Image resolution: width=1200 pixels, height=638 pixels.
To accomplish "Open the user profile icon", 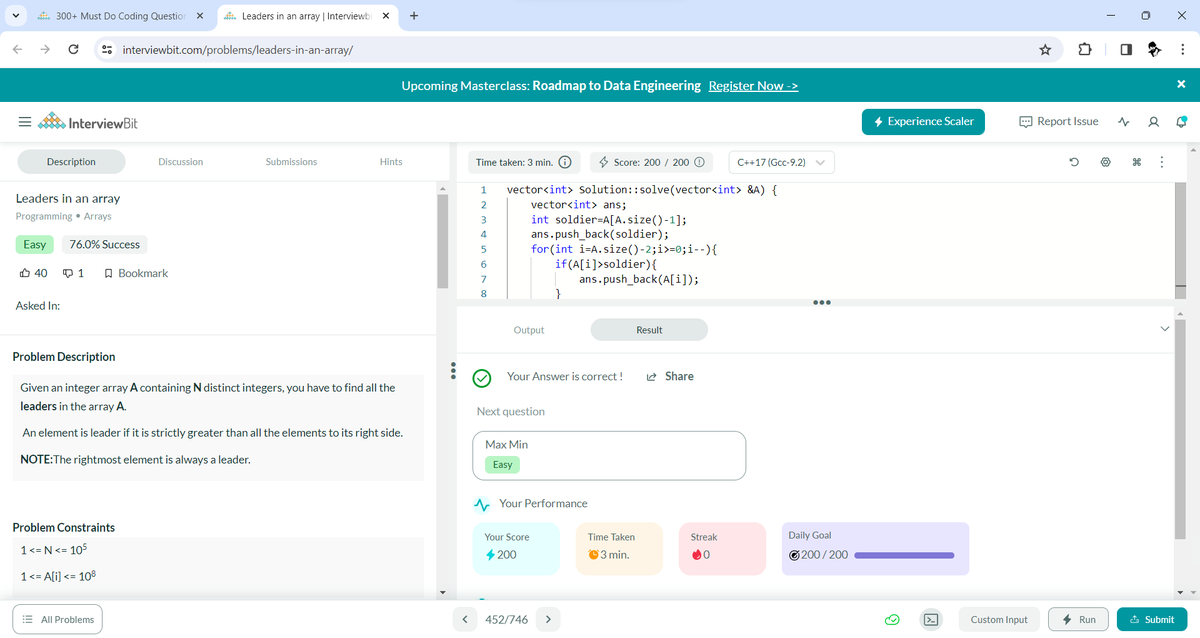I will click(1154, 122).
